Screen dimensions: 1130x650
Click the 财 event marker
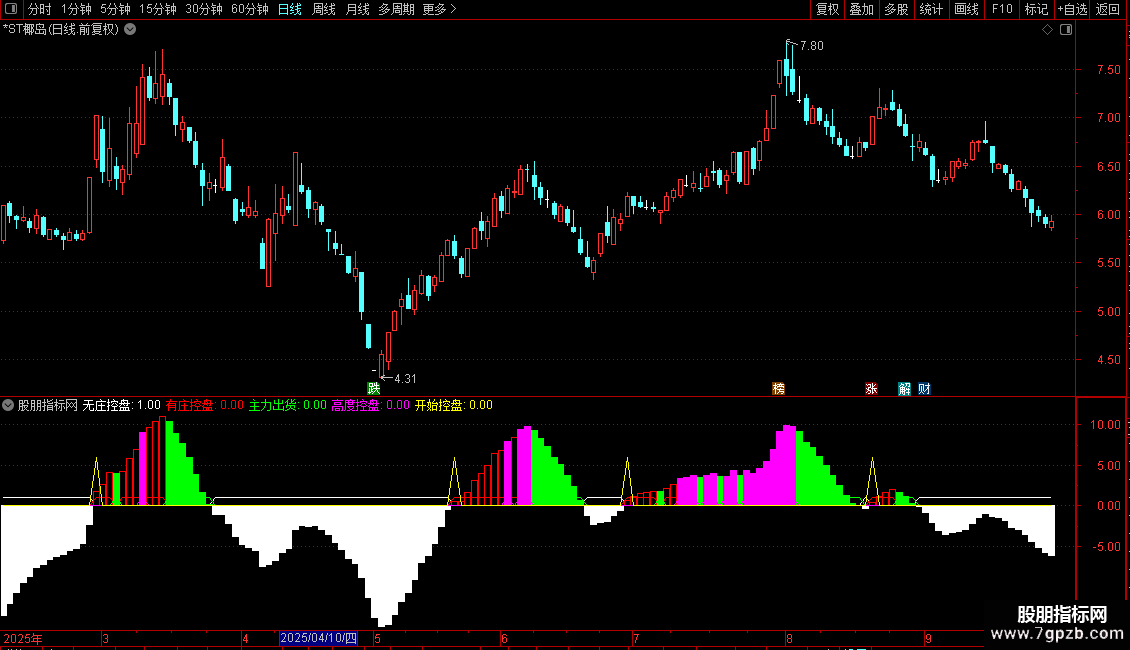[x=924, y=388]
